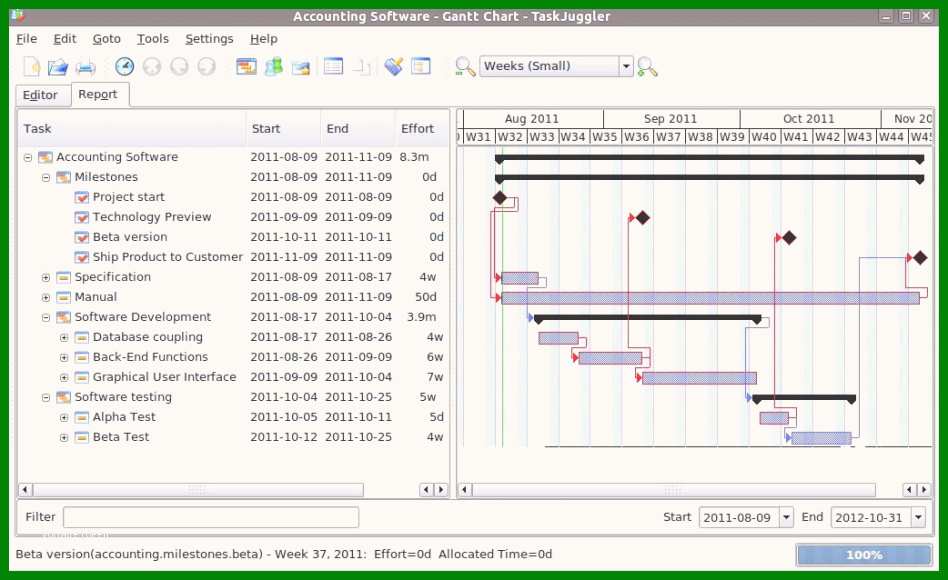
Task: Open the task list view icon
Action: pos(246,66)
